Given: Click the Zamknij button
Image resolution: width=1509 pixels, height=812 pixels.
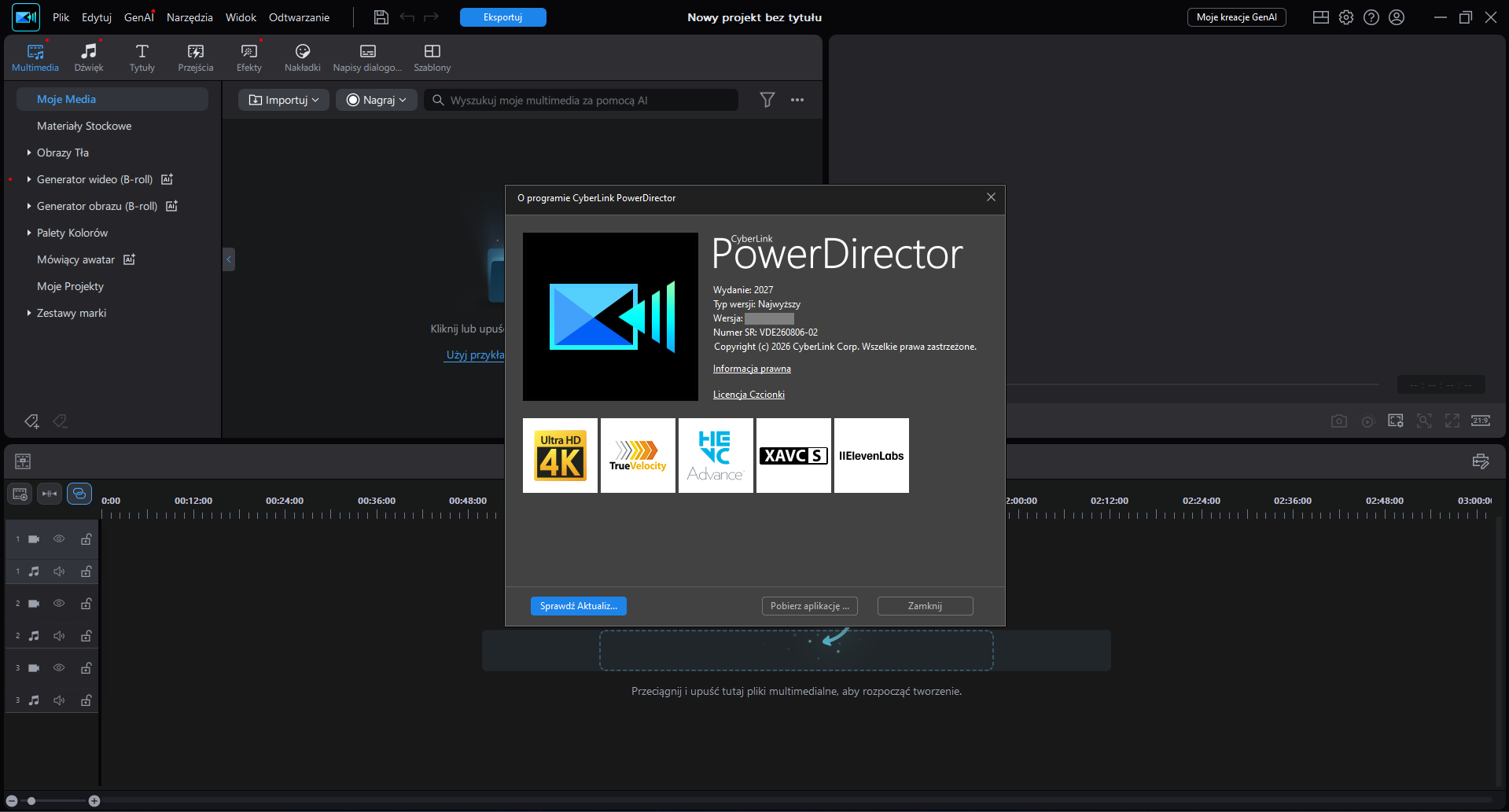Looking at the screenshot, I should pos(926,606).
